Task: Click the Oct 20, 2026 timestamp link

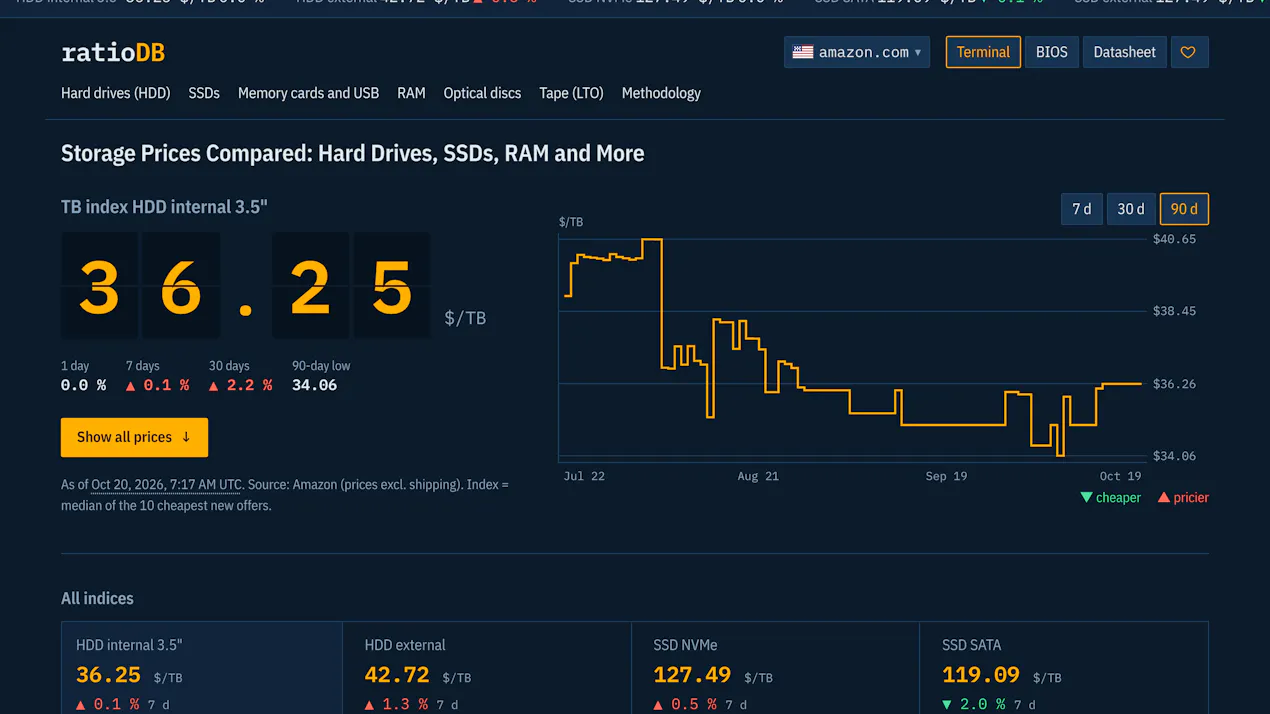Action: [x=167, y=485]
